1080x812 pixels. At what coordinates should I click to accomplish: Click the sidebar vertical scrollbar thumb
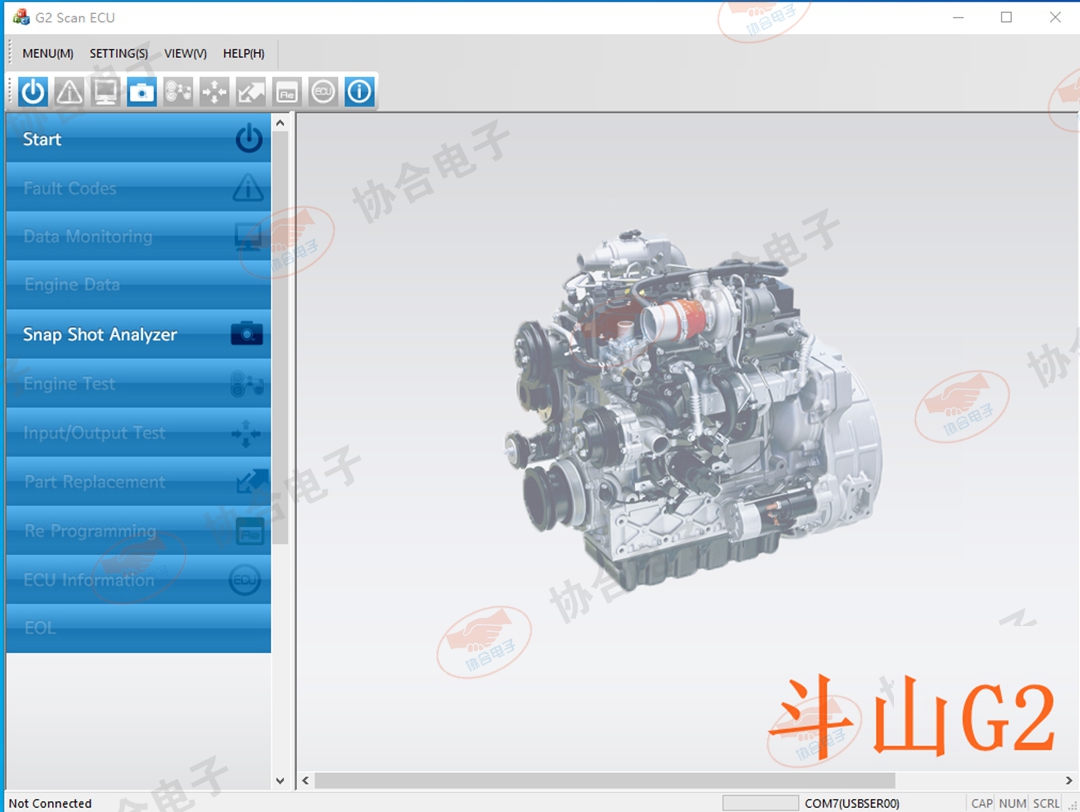click(x=280, y=337)
